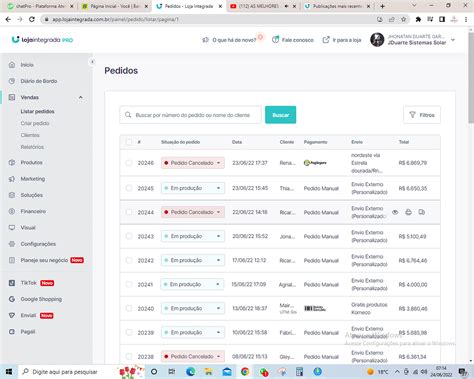474x379 pixels.
Task: Select checkbox for order 20240
Action: coord(129,308)
